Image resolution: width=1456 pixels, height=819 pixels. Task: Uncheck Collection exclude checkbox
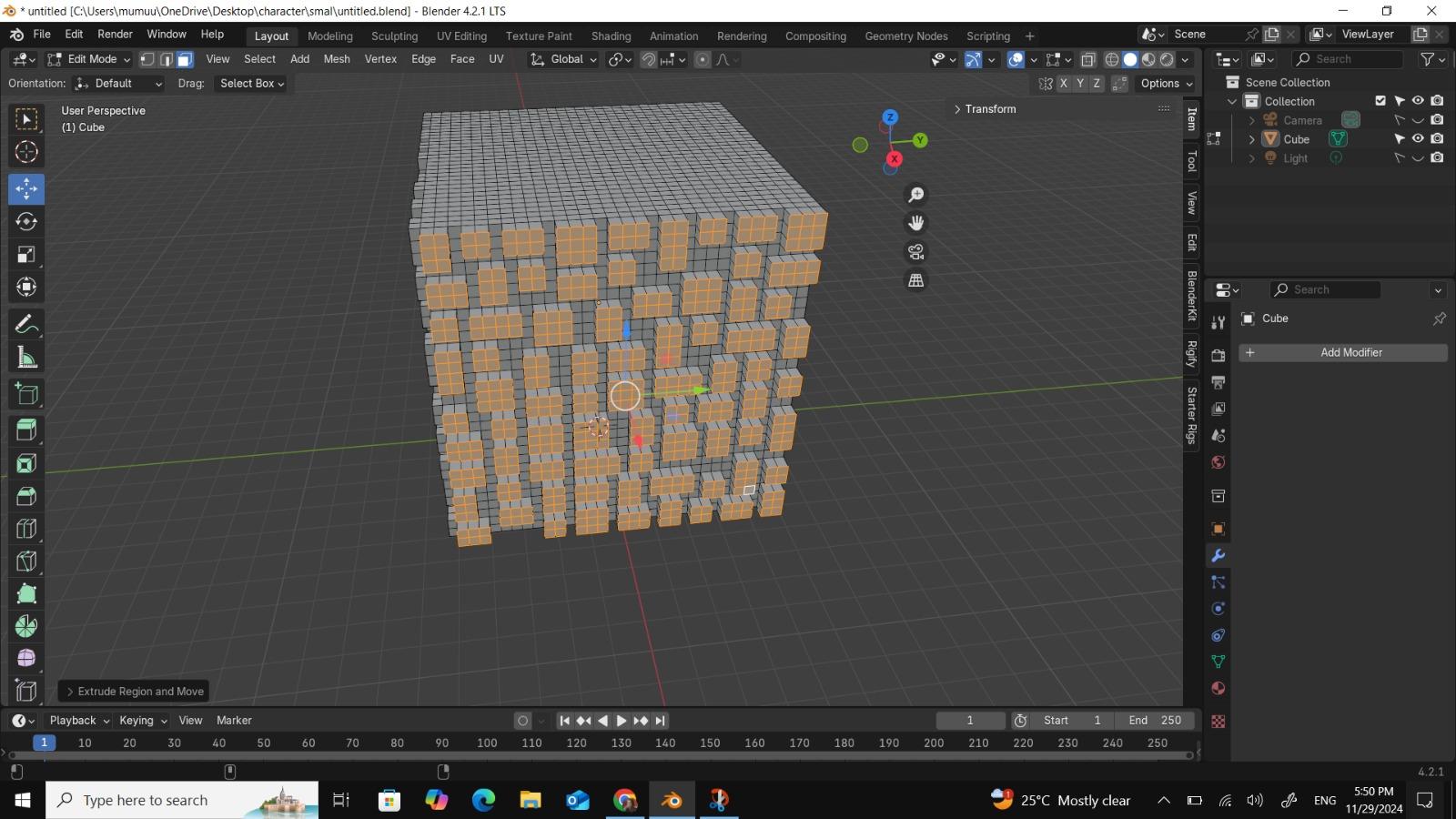1380,101
